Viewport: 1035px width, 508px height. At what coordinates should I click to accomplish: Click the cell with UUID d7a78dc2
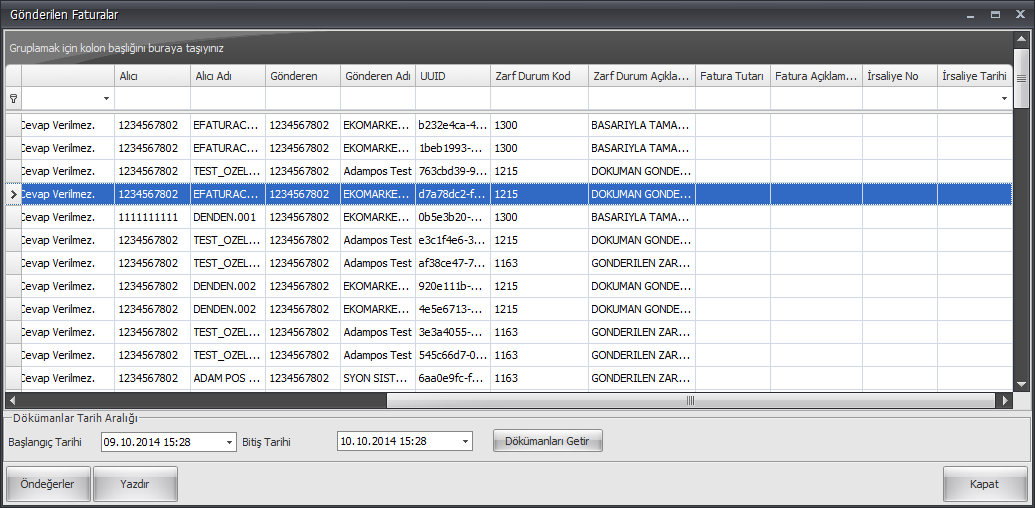[453, 194]
